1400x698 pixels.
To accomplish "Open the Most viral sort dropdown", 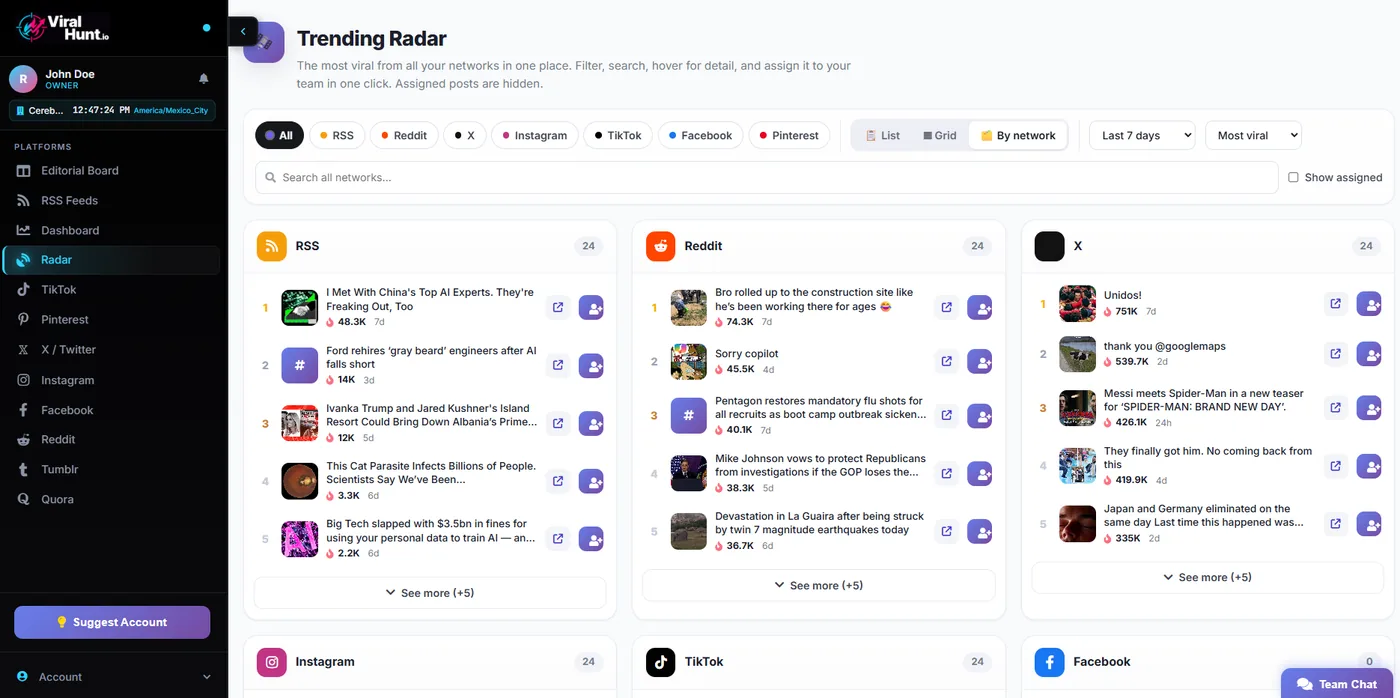I will (x=1253, y=135).
